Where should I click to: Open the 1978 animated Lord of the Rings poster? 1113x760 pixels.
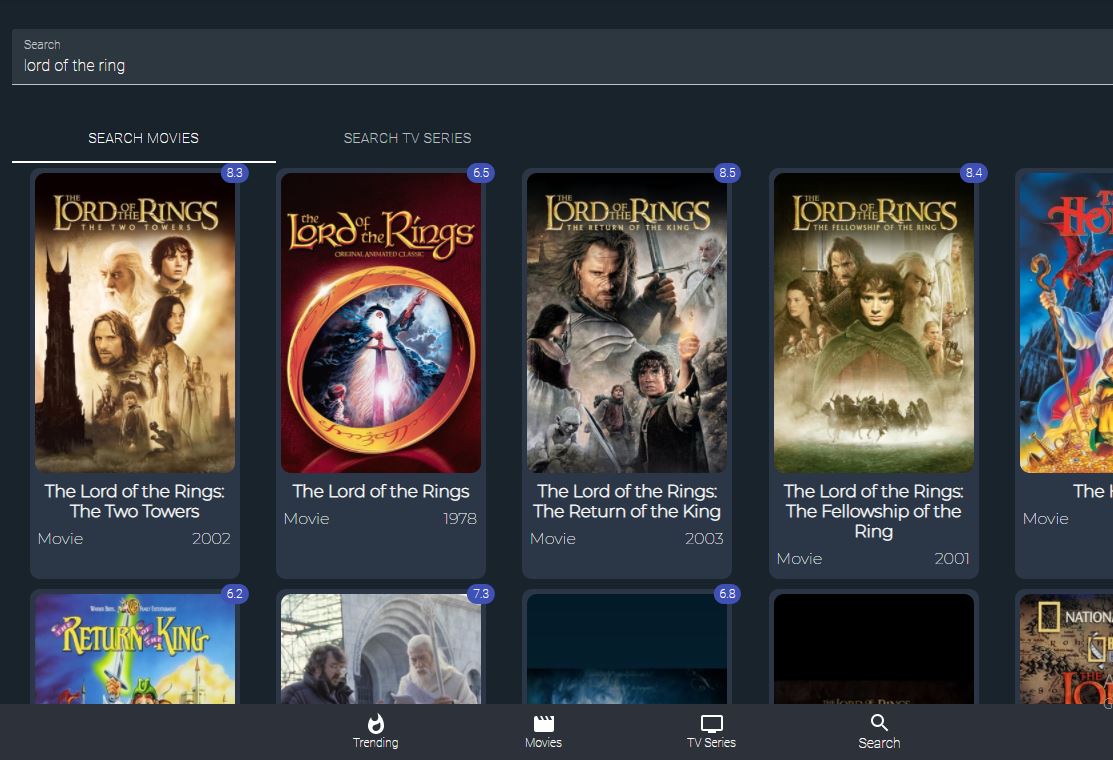point(381,323)
